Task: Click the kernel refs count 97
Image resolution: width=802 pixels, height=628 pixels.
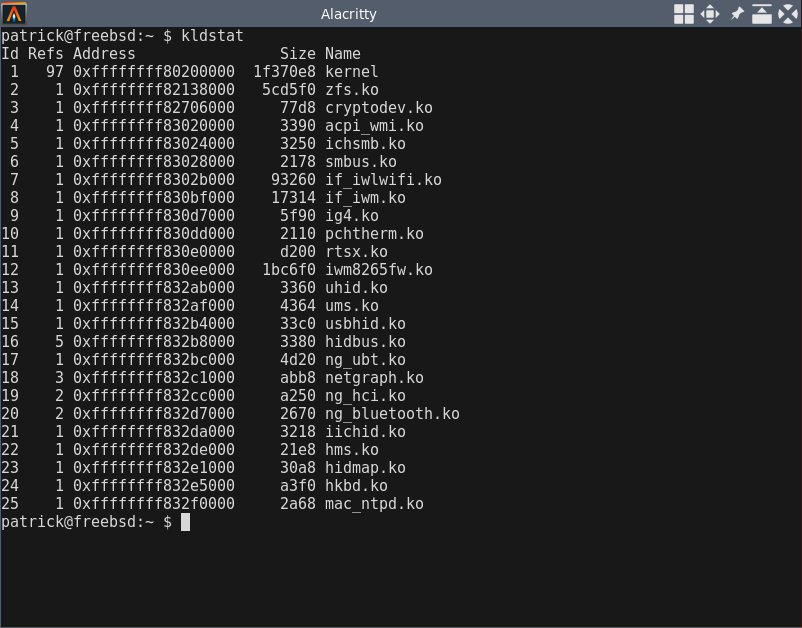Action: pos(55,72)
